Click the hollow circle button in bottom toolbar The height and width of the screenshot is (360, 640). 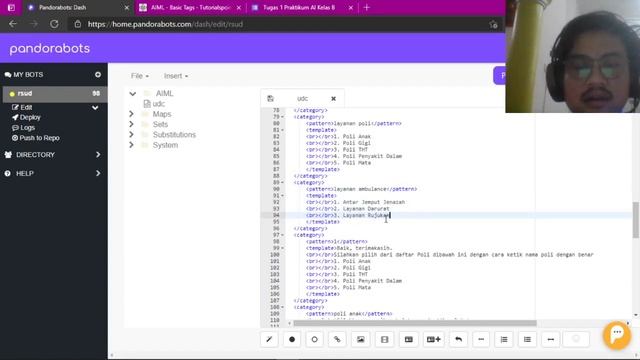tap(314, 339)
